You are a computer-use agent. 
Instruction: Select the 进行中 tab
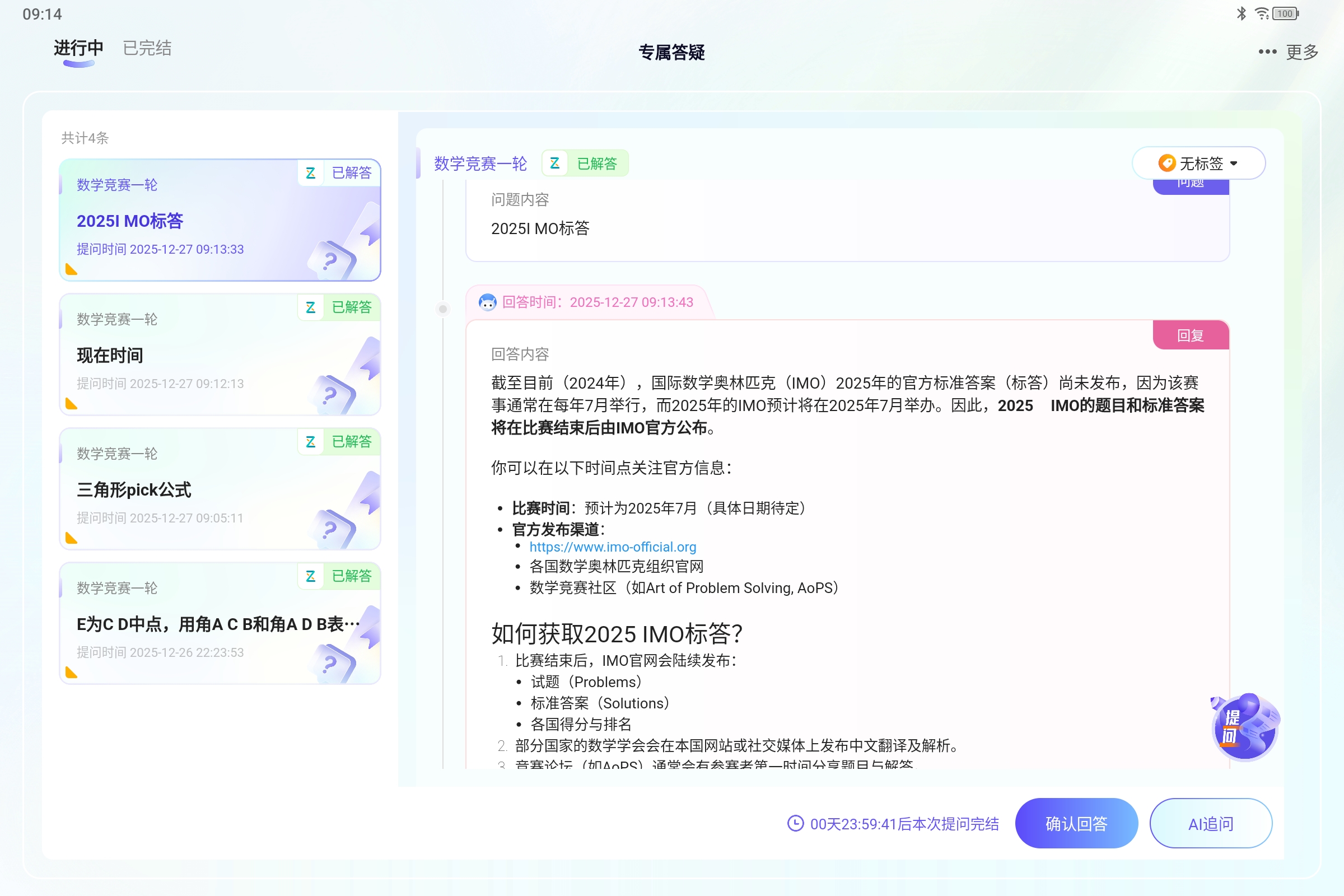[78, 49]
